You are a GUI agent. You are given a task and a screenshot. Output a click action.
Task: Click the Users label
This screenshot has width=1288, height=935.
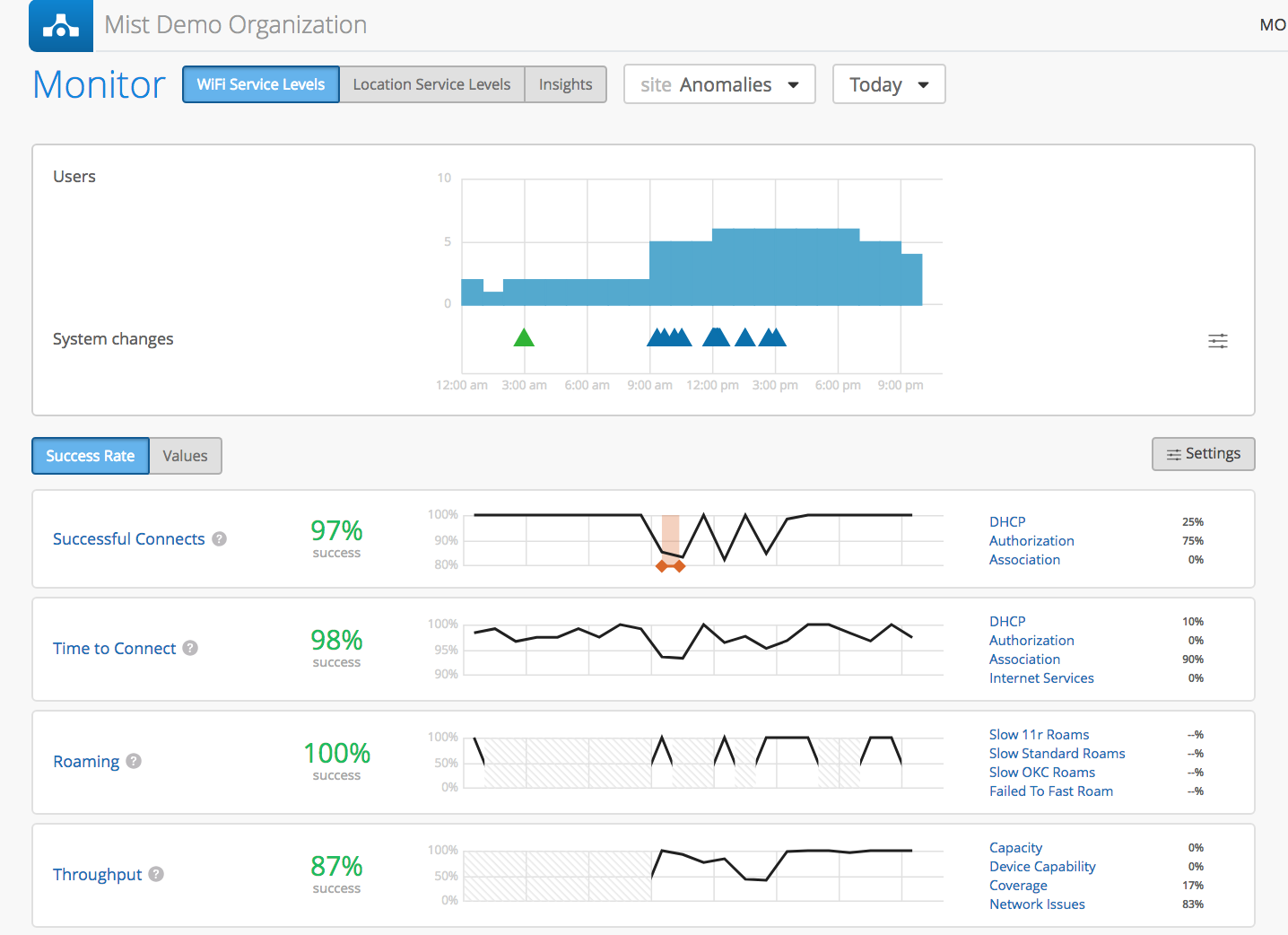pos(74,176)
